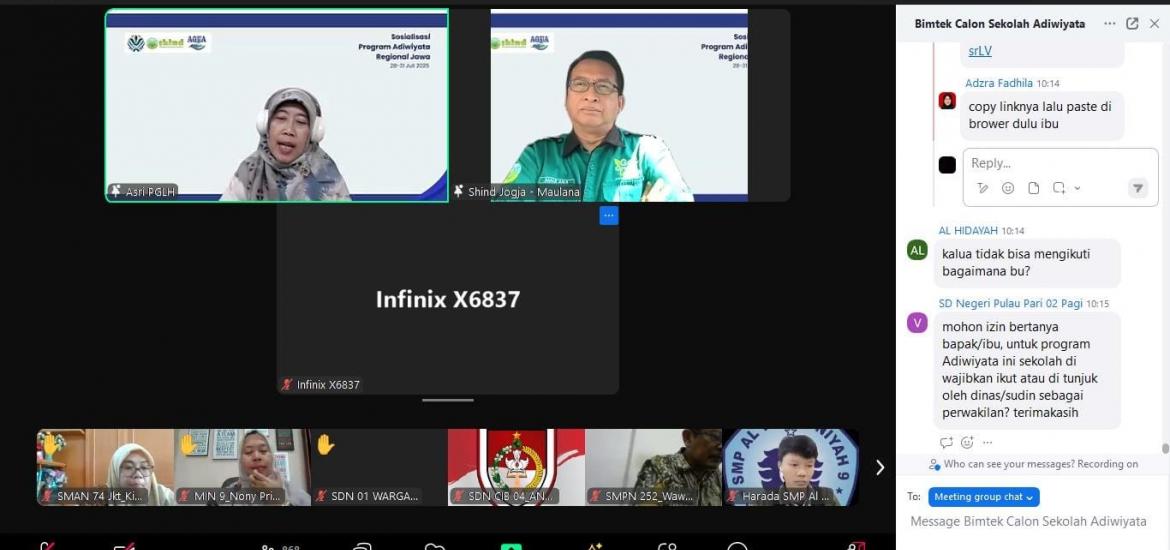Viewport: 1170px width, 550px height.
Task: Attach a file in the reply box
Action: click(x=1034, y=188)
